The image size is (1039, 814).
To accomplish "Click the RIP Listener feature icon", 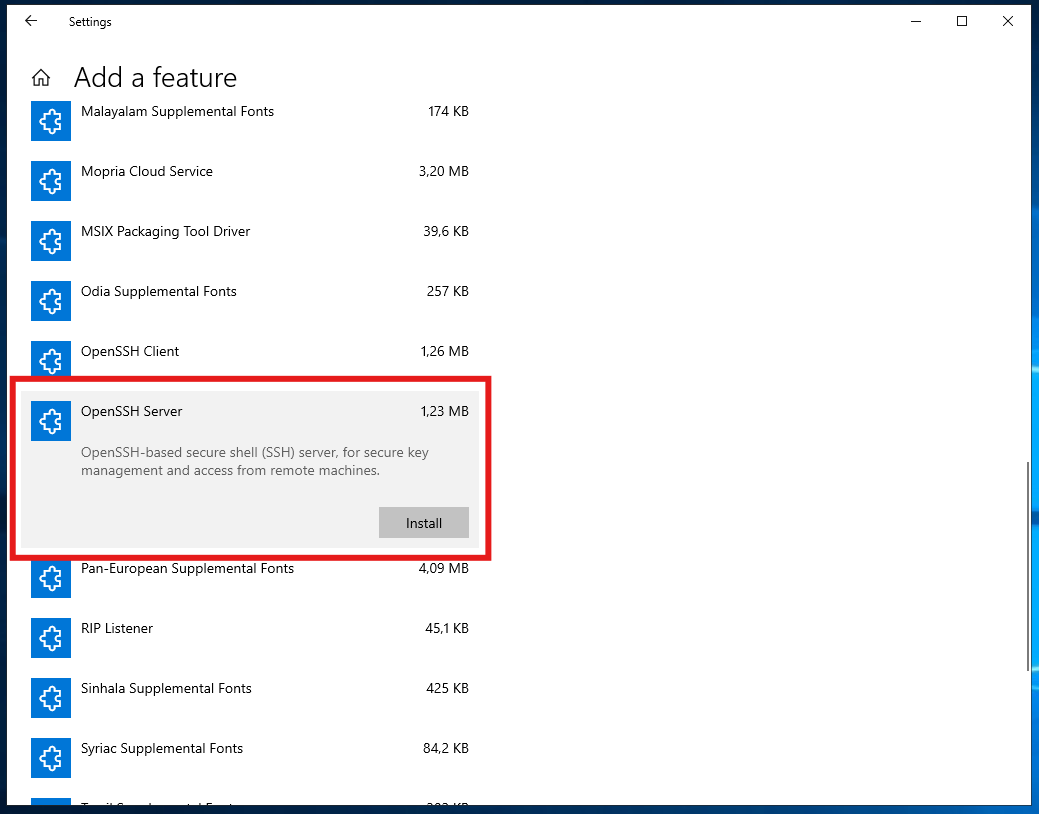I will click(51, 638).
